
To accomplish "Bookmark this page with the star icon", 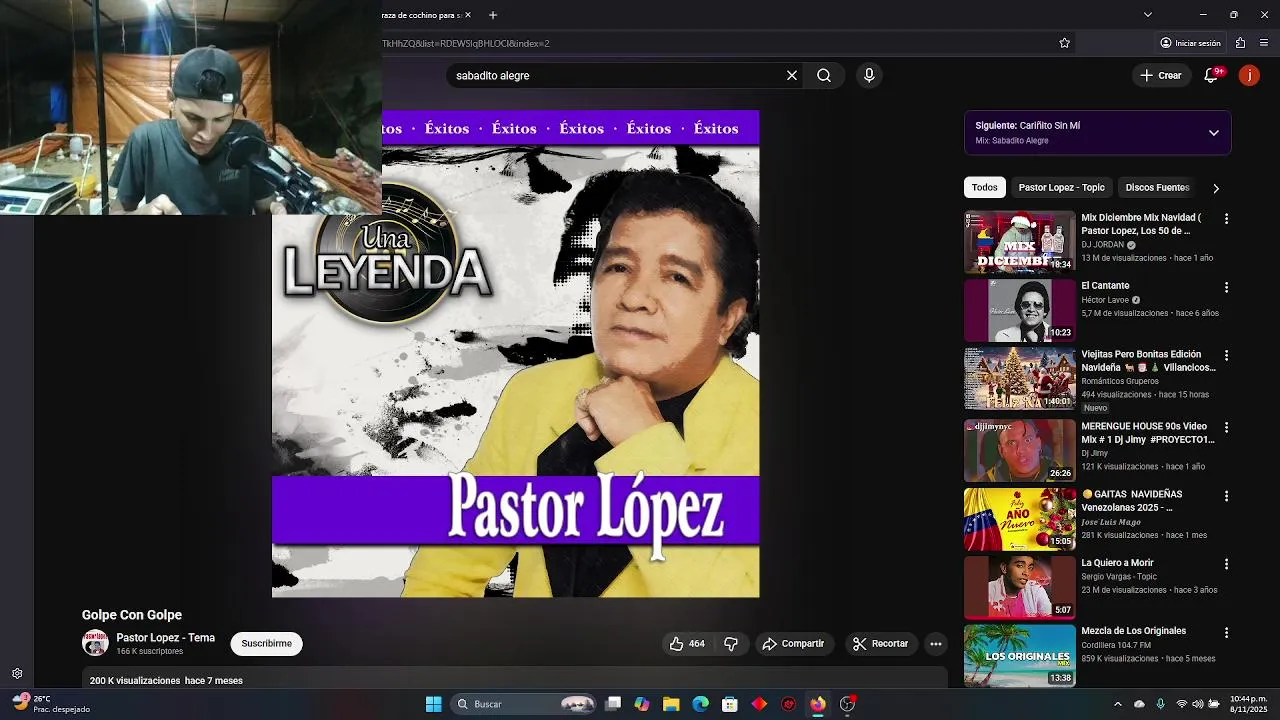I will pos(1064,43).
